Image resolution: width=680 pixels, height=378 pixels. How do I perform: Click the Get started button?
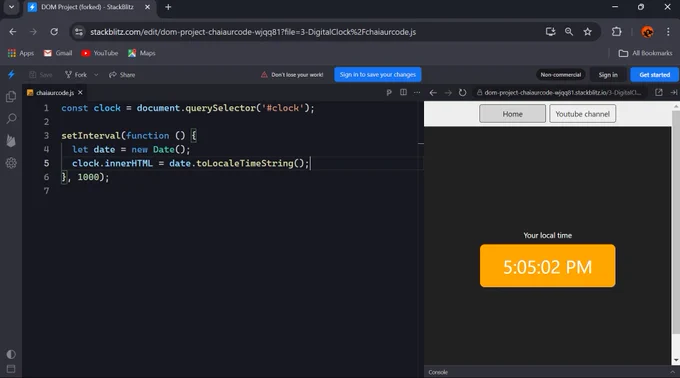pos(654,75)
